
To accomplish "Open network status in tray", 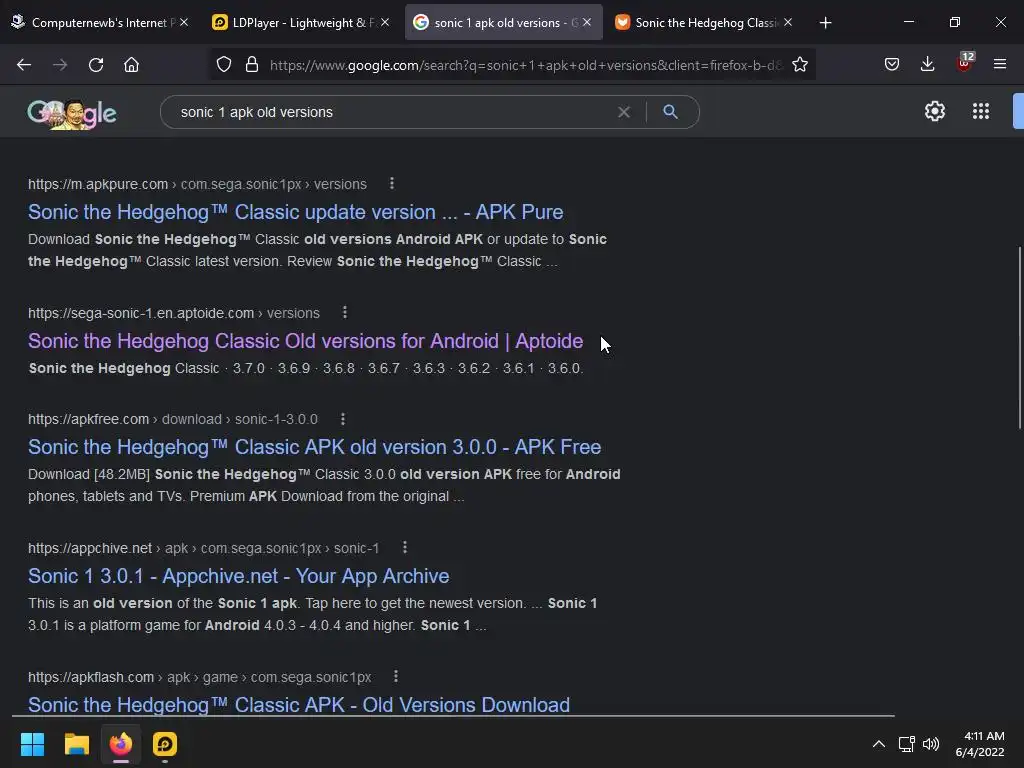I will click(906, 744).
